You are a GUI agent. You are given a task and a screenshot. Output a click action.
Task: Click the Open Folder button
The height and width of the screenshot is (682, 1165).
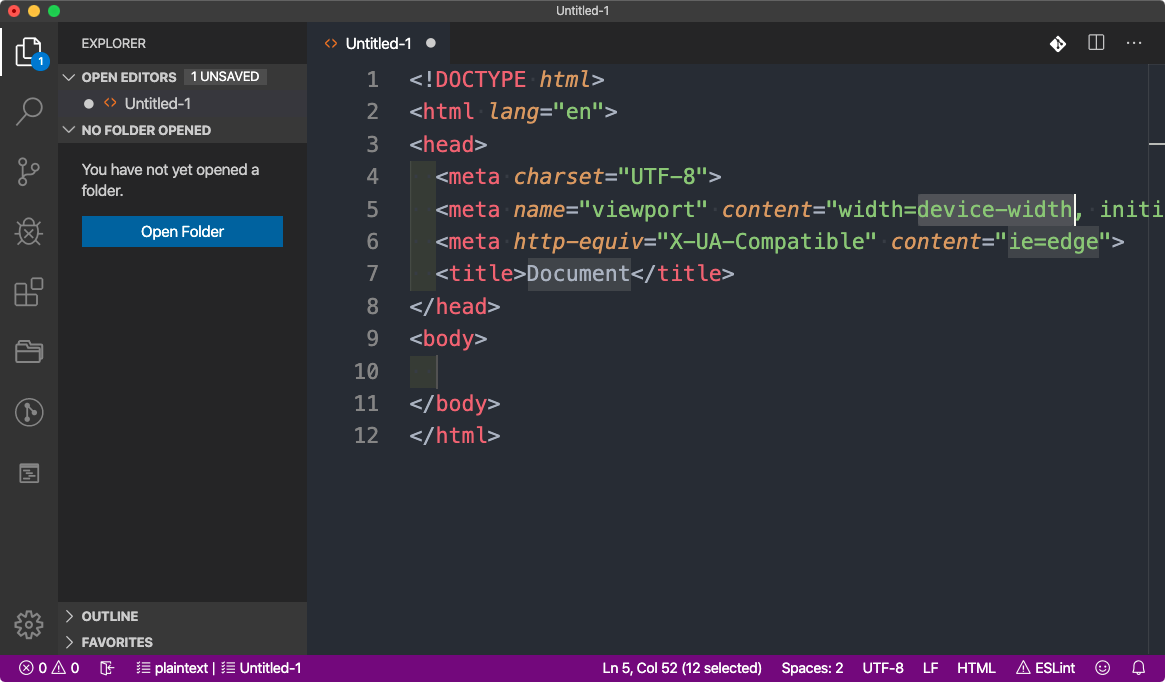tap(182, 231)
